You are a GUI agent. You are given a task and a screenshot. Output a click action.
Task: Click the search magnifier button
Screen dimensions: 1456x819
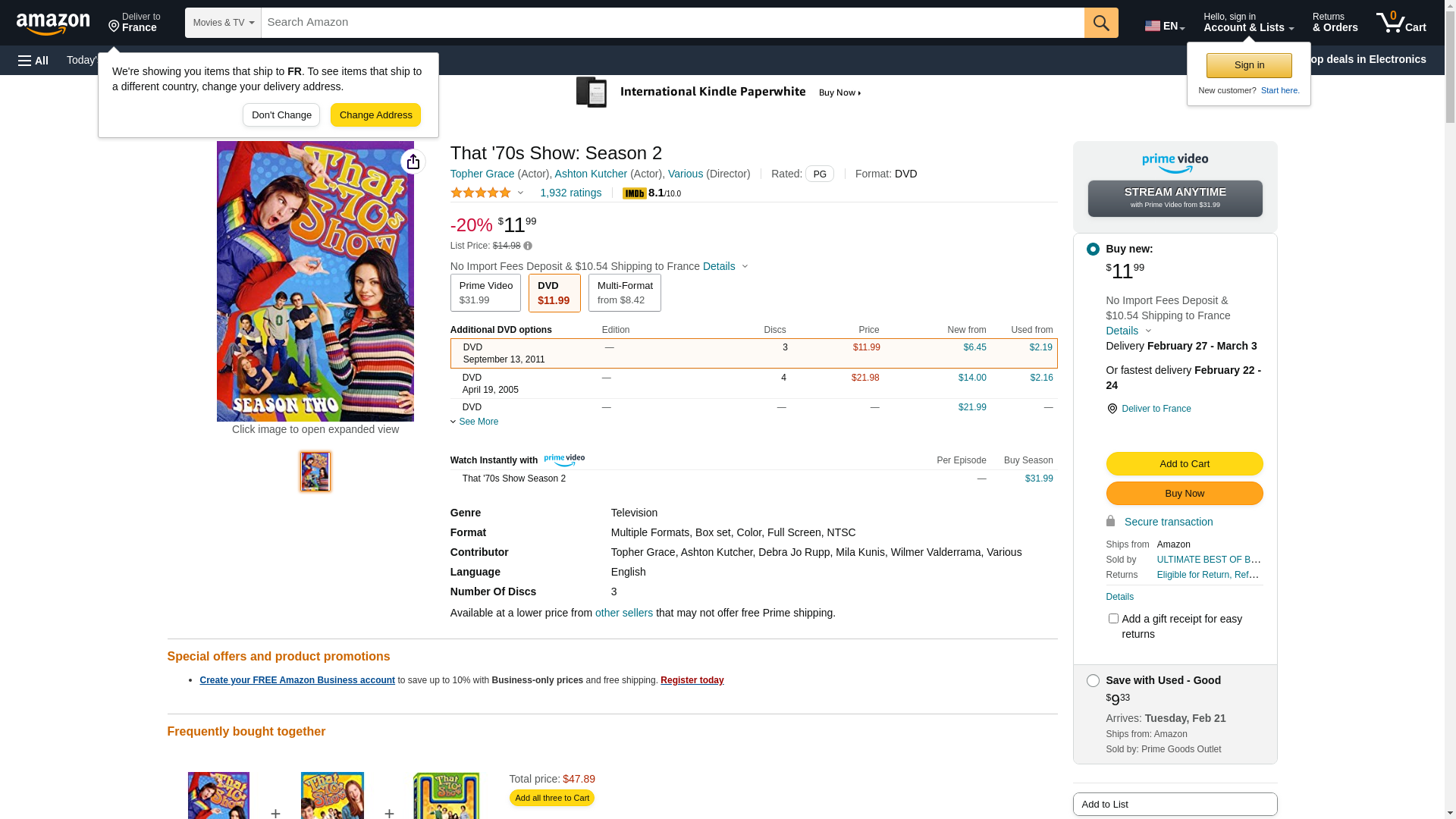pos(1101,23)
